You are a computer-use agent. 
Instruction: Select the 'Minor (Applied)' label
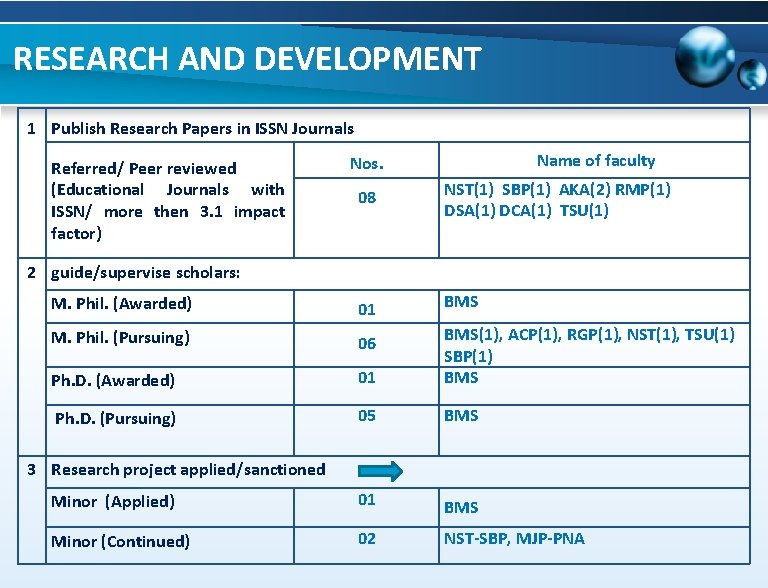tap(113, 502)
